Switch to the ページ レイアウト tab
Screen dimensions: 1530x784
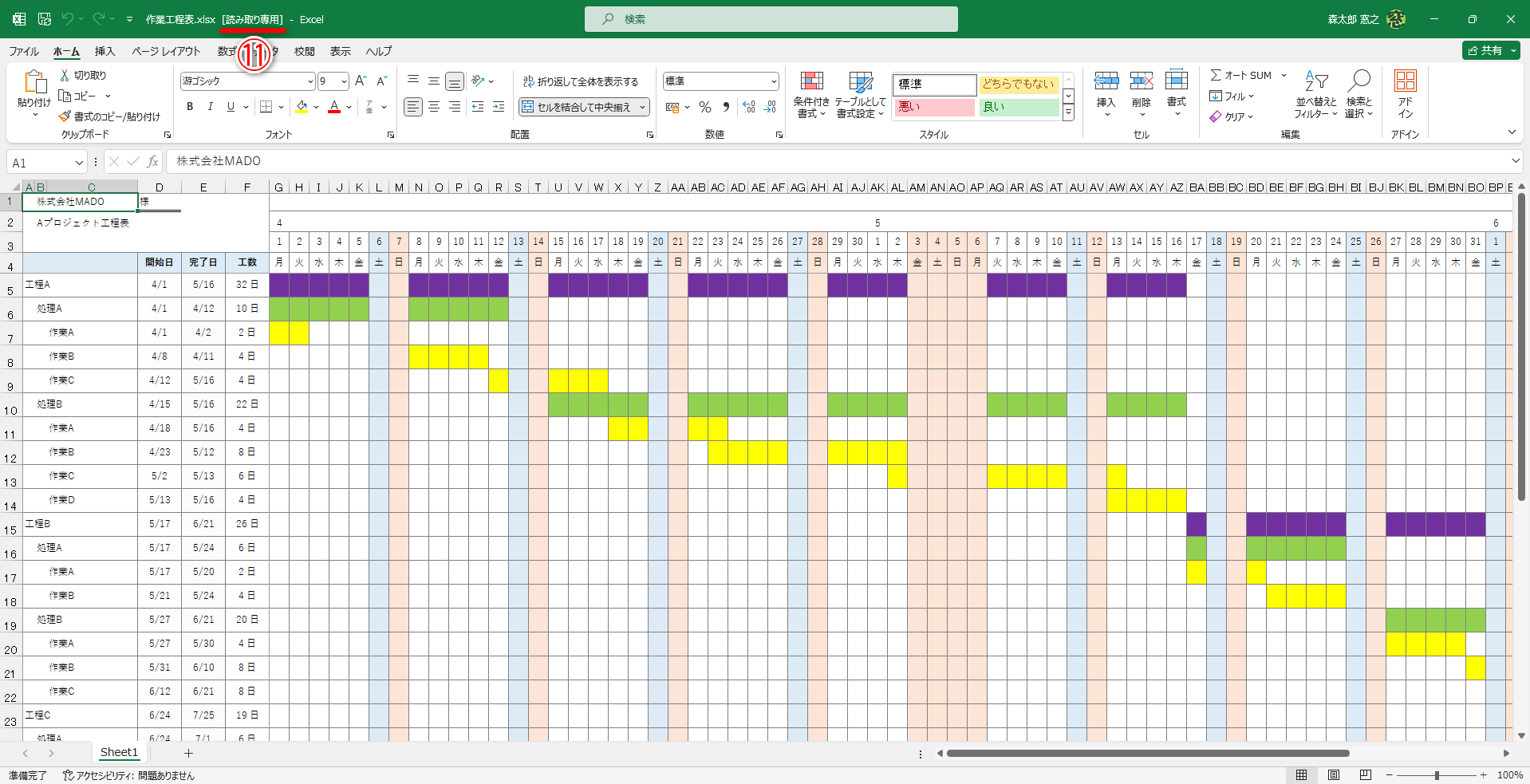click(x=166, y=51)
